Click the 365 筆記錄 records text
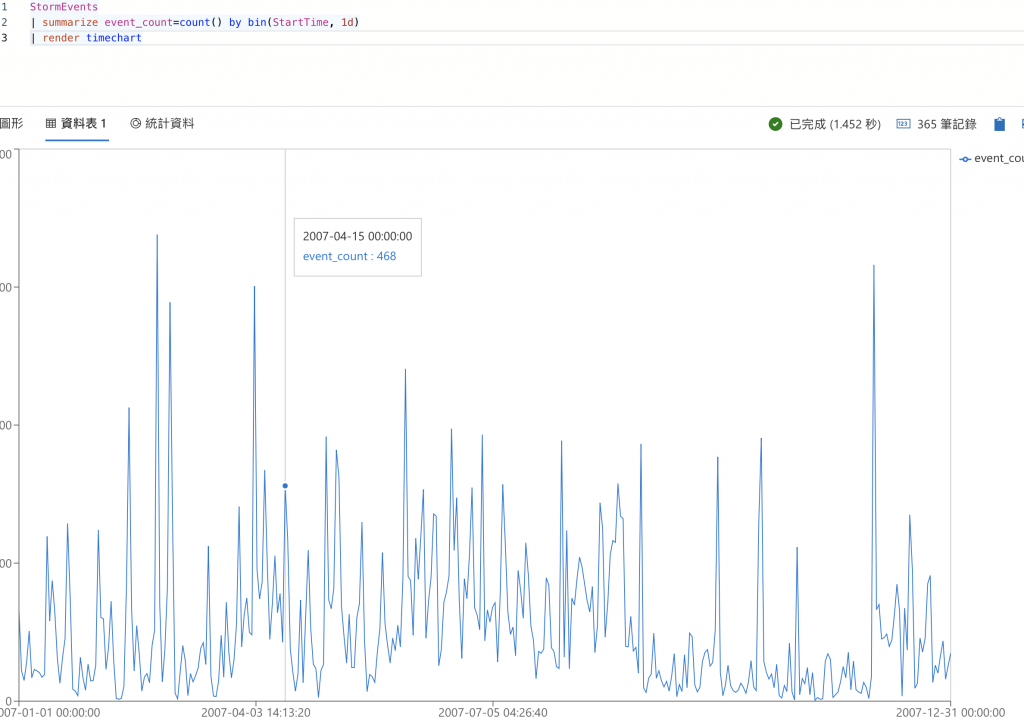The image size is (1024, 727). click(946, 124)
